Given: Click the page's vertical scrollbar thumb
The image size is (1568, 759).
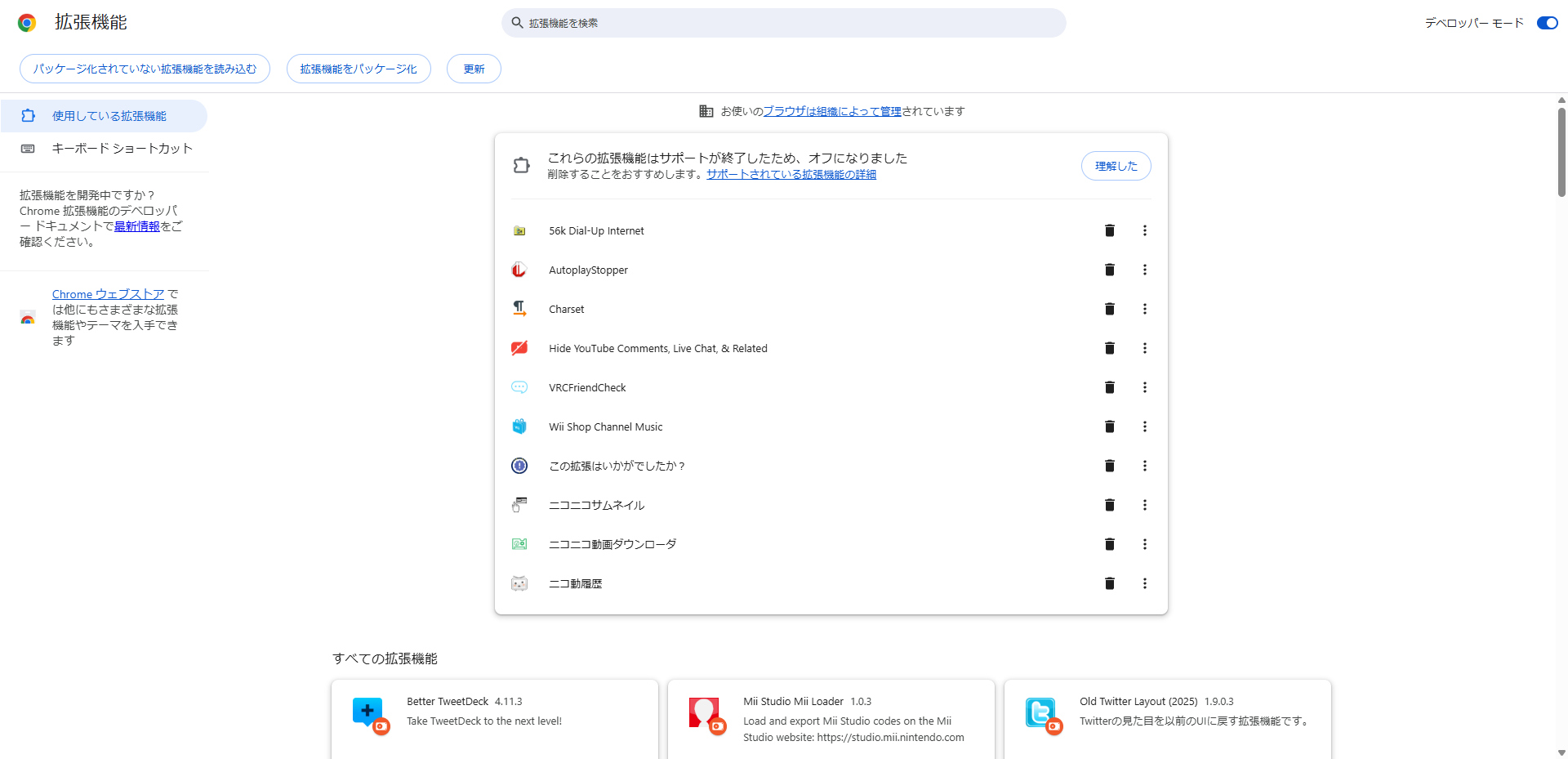Looking at the screenshot, I should pyautogui.click(x=1561, y=151).
